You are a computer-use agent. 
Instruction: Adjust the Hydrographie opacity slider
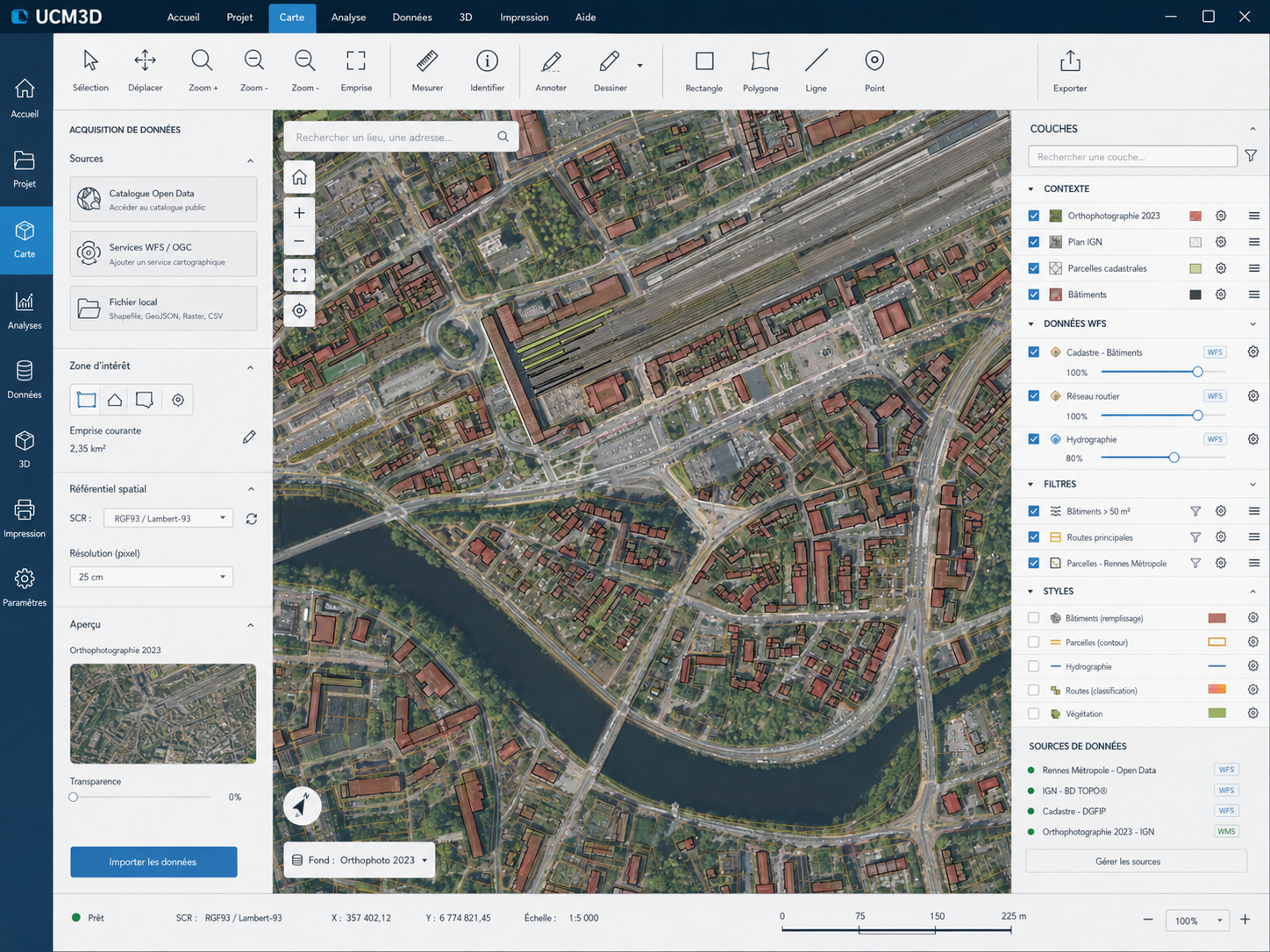[x=1174, y=458]
